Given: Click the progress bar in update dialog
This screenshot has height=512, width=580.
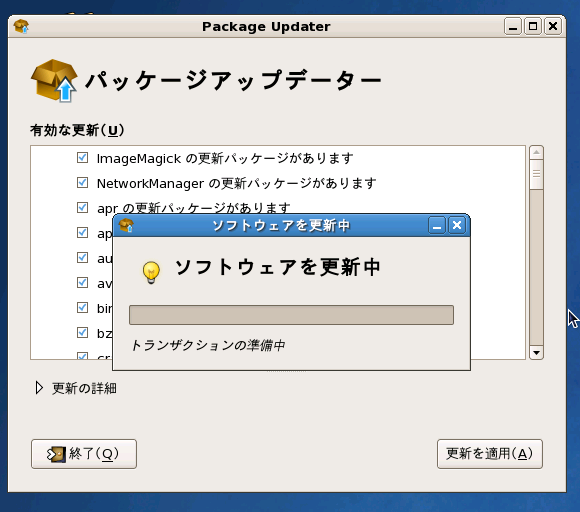Looking at the screenshot, I should pos(291,315).
